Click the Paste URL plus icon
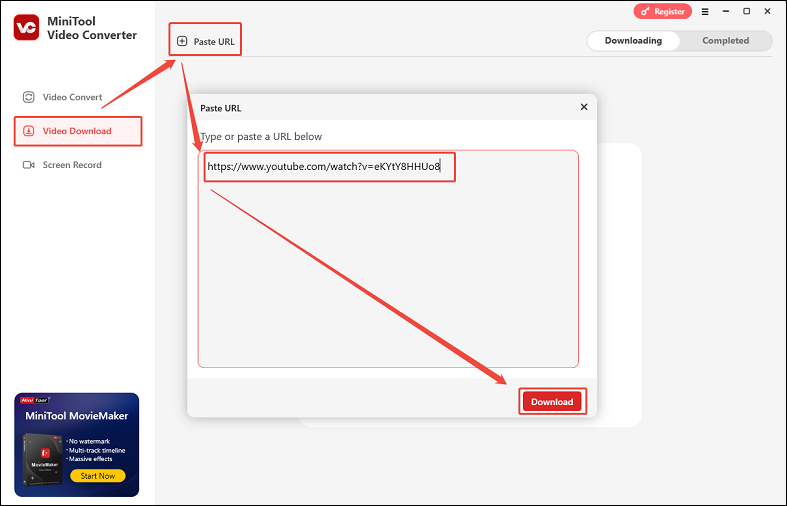Screen dimensions: 787x506 182,41
